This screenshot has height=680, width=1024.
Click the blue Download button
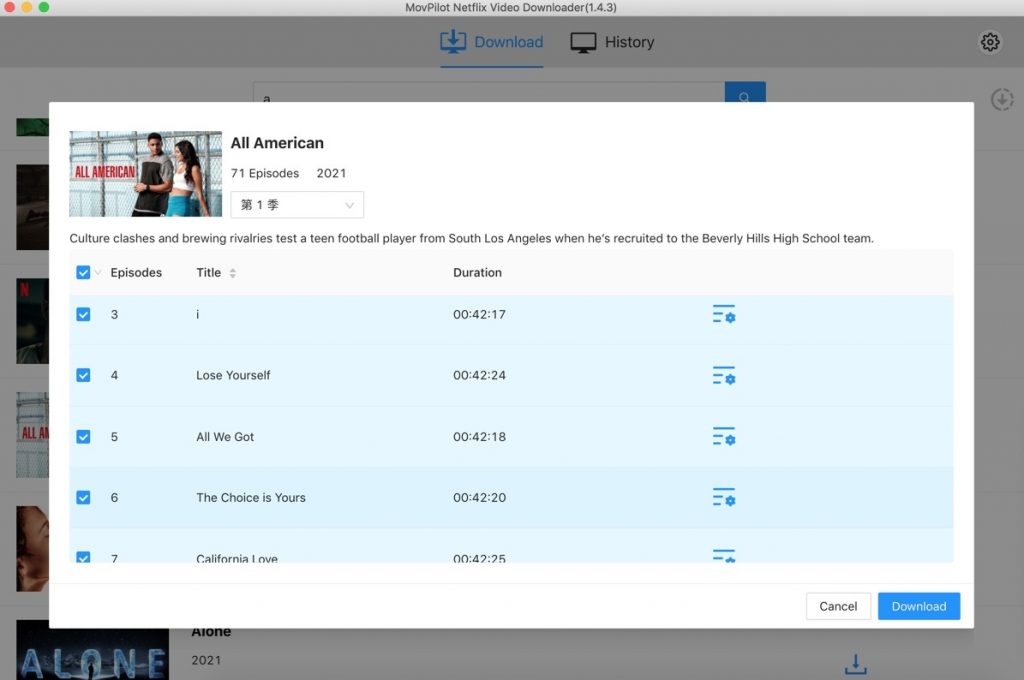tap(919, 606)
